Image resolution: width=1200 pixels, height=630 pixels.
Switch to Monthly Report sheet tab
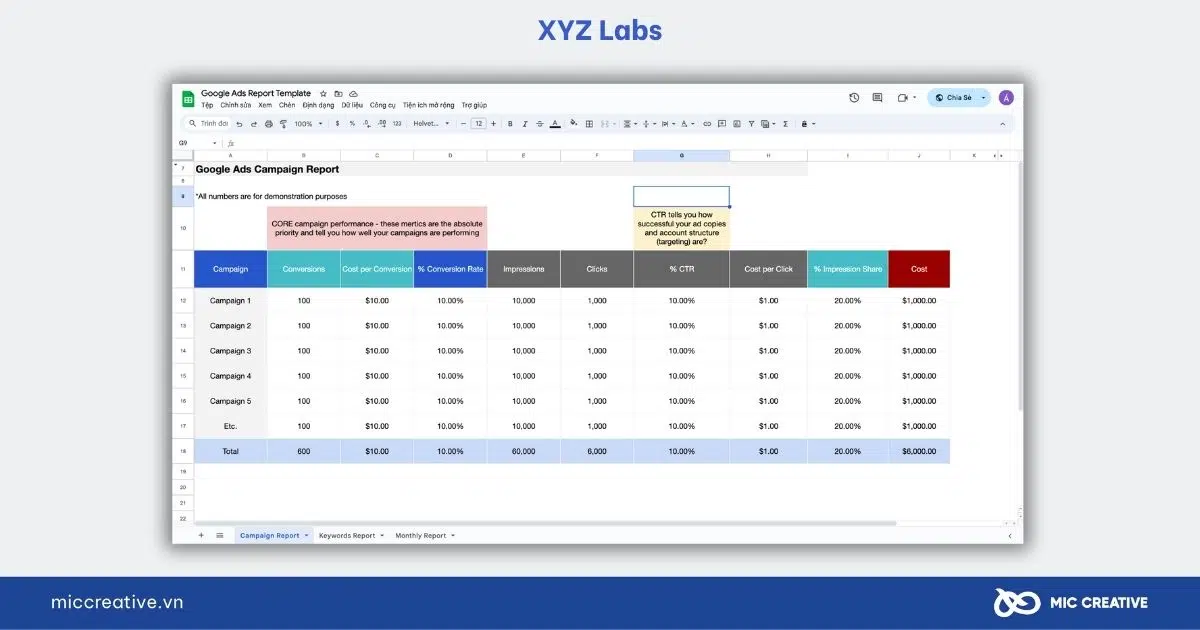[x=420, y=536]
